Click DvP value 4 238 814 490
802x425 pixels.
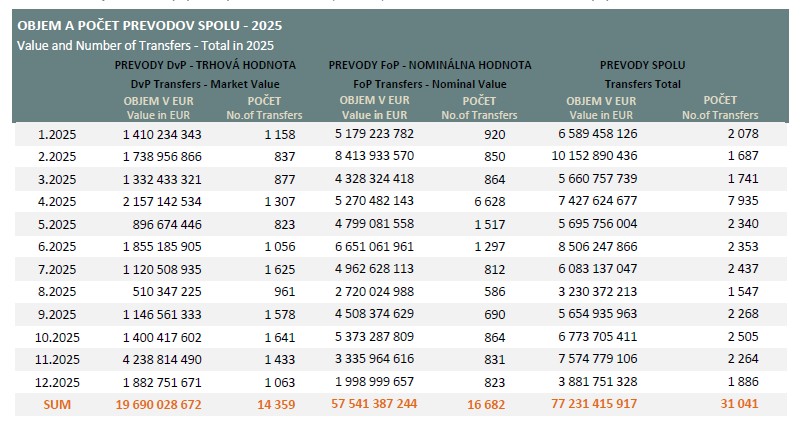163,358
